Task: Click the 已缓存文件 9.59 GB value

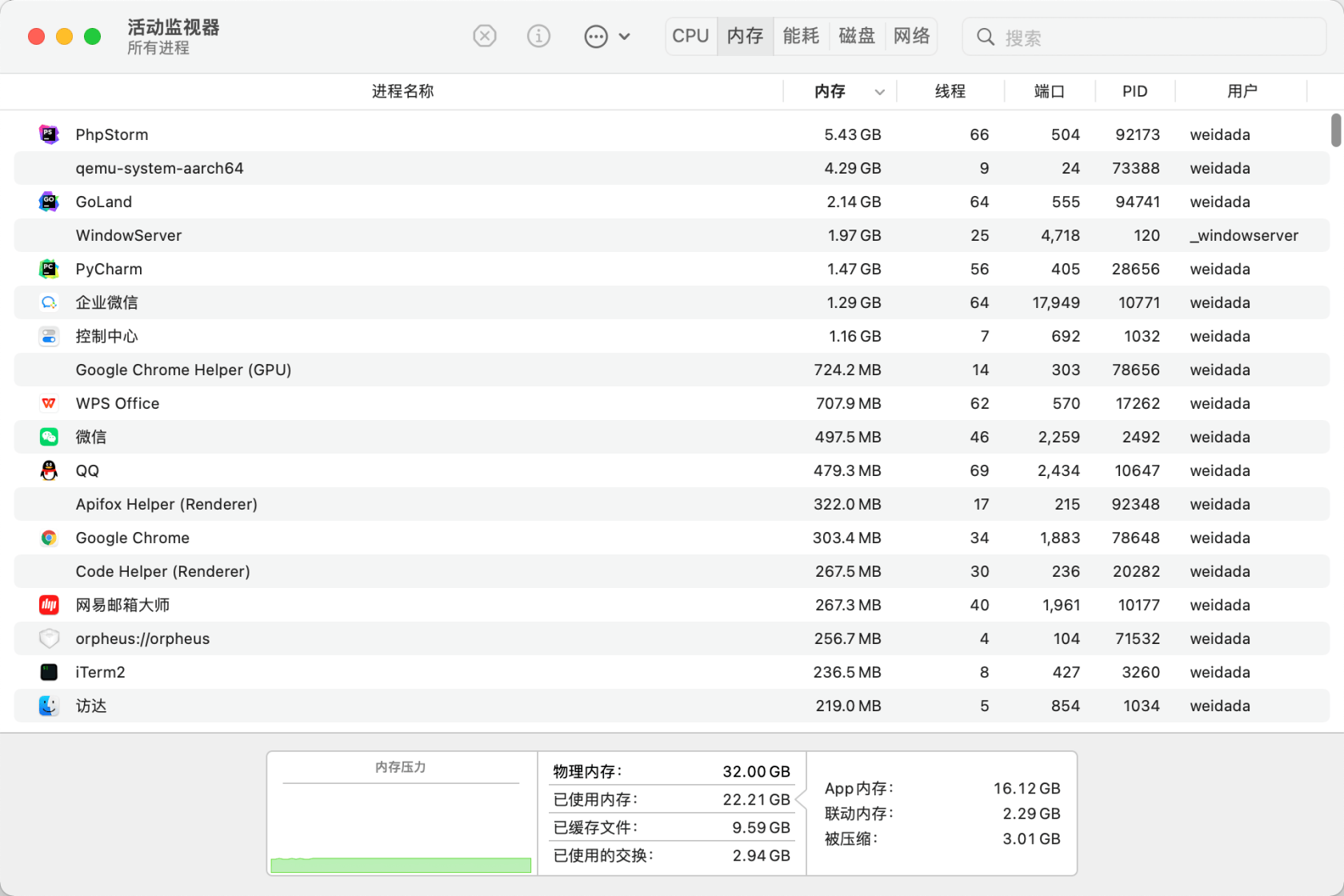Action: pos(761,827)
